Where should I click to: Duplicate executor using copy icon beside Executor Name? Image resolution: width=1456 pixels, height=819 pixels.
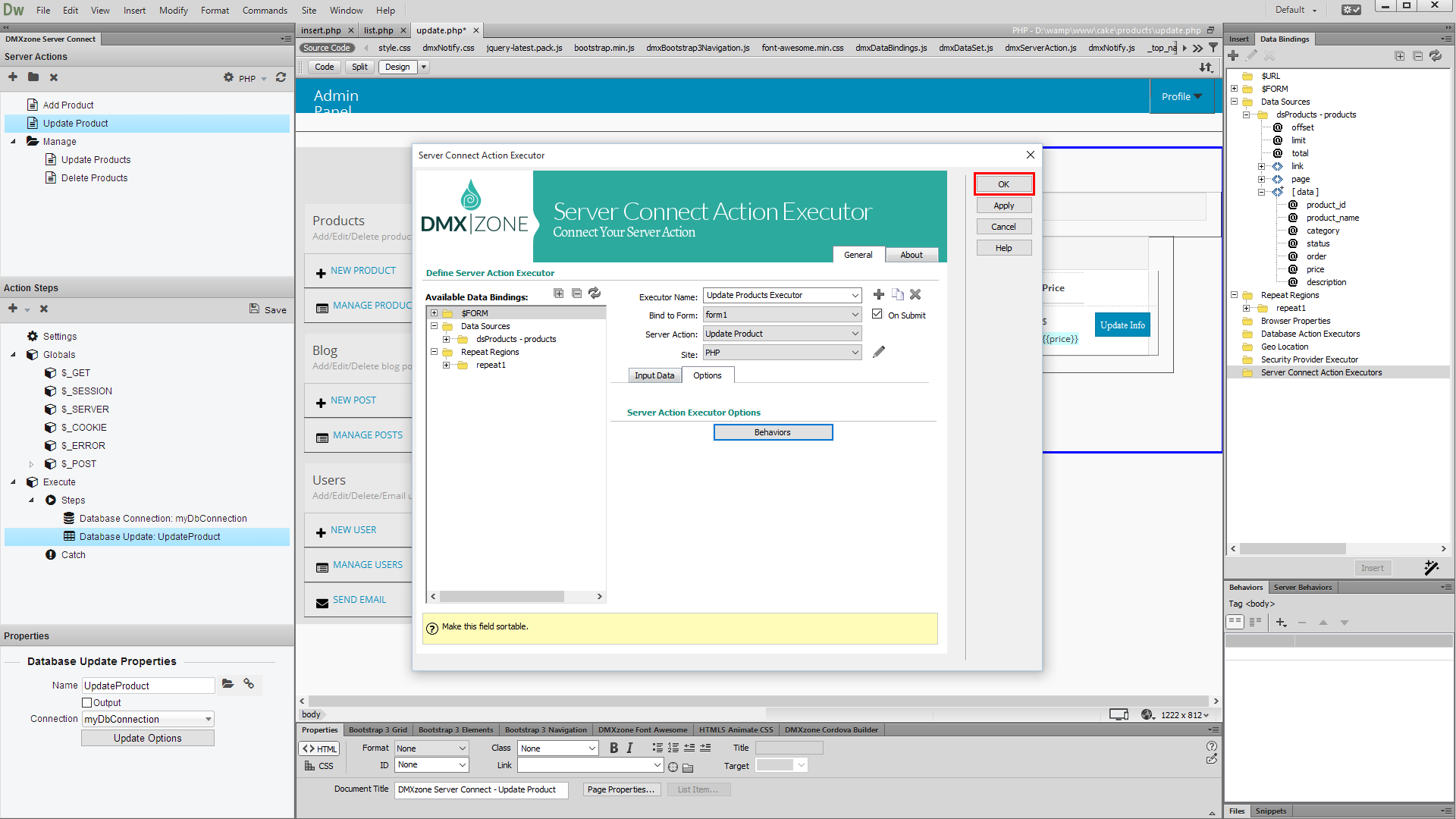pyautogui.click(x=898, y=294)
